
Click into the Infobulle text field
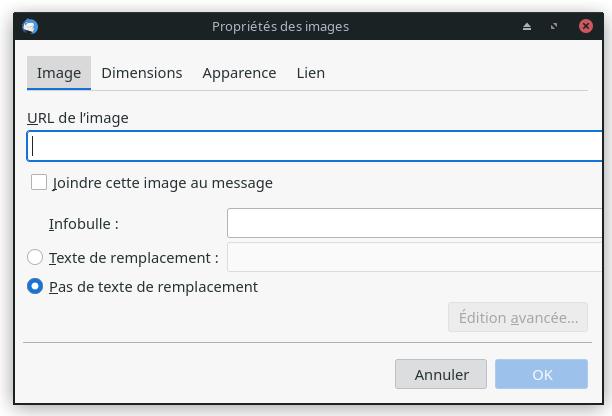coord(415,223)
